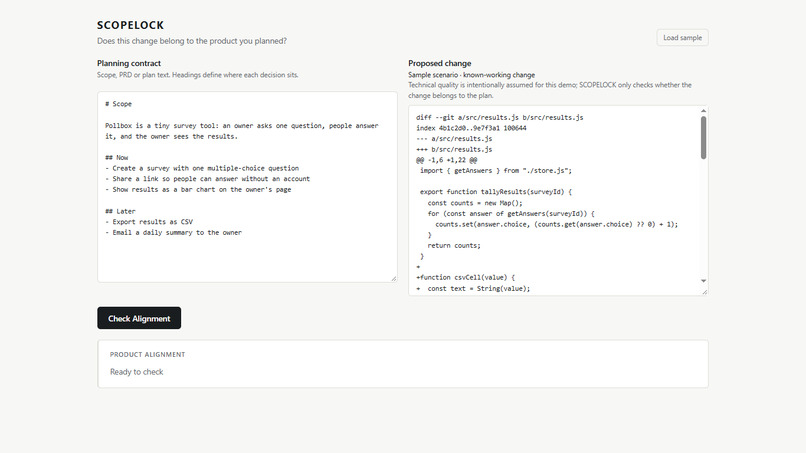Click the "Does this change belong" tagline

pyautogui.click(x=192, y=41)
